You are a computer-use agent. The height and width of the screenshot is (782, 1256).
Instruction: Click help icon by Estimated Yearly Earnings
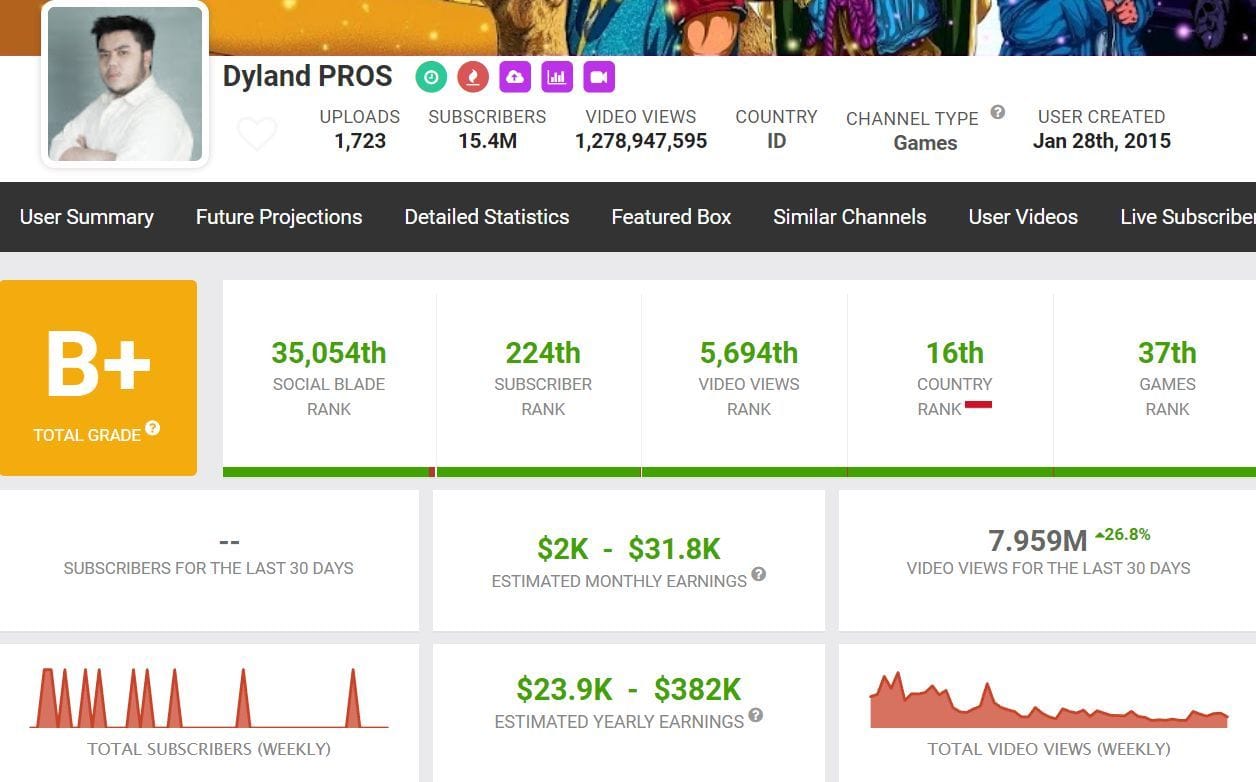click(756, 715)
